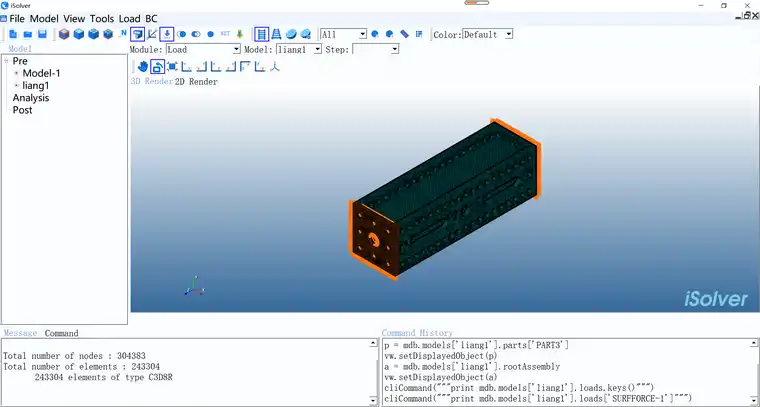760x407 pixels.
Task: Open the empty Step dropdown
Action: [375, 49]
